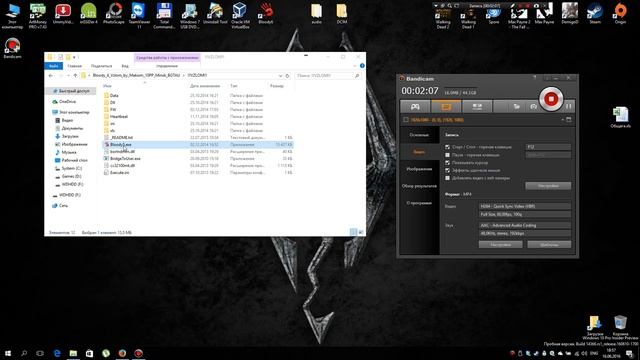The image size is (640, 360).
Task: Click Bandicam camera screenshot icon
Action: [x=533, y=107]
